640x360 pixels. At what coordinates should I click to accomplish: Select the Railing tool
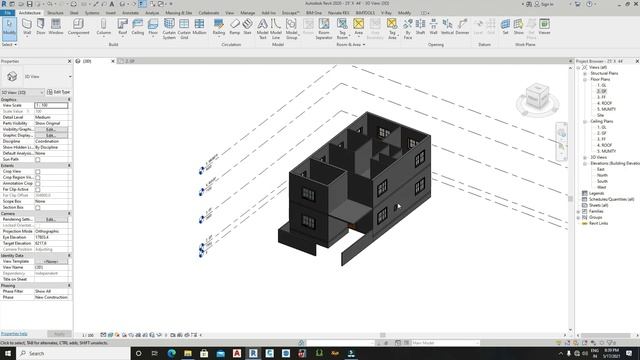(219, 27)
